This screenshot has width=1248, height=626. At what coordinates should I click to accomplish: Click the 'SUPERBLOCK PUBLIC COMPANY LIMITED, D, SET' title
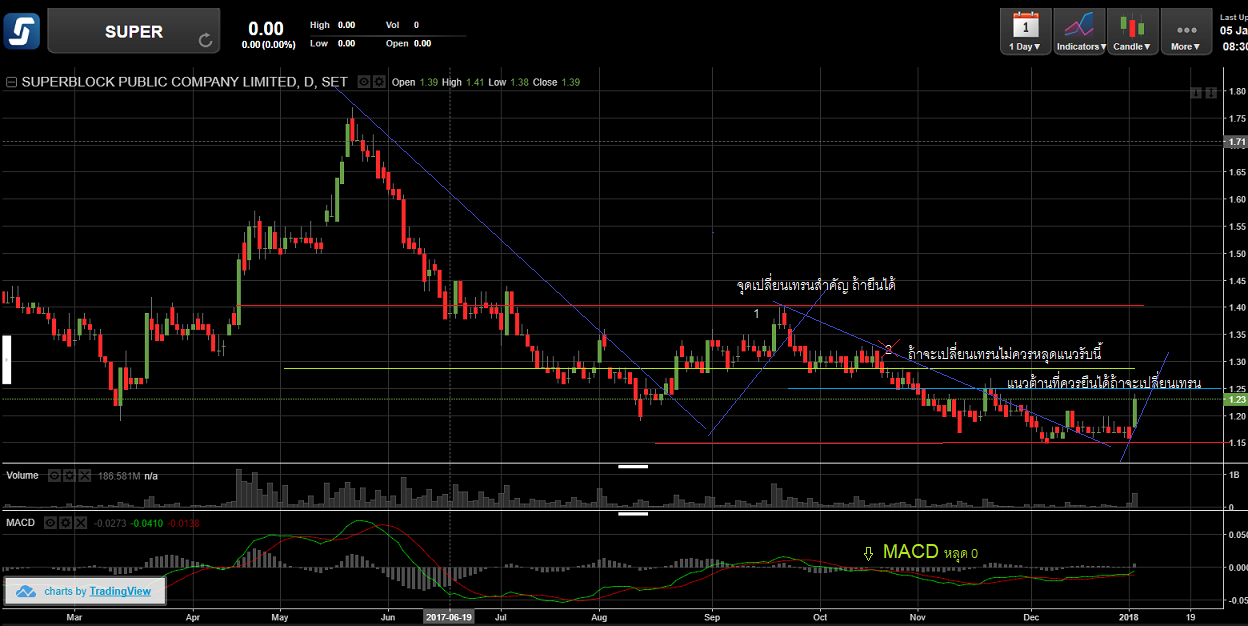184,82
